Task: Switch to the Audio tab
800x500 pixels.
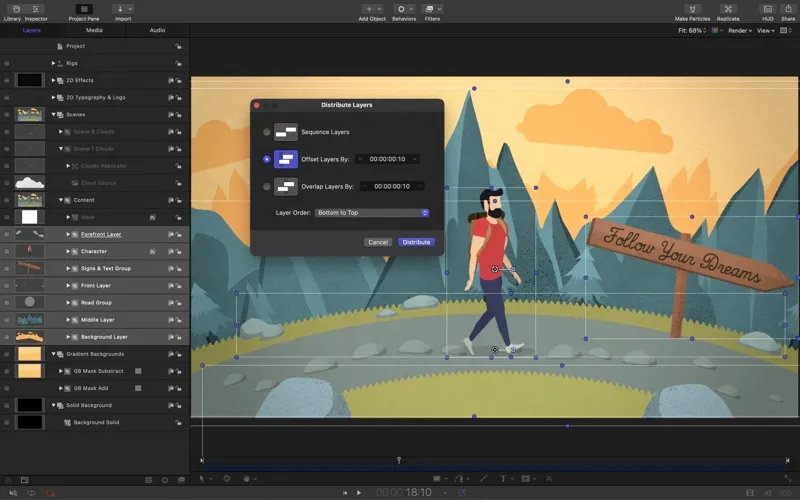Action: pyautogui.click(x=157, y=30)
